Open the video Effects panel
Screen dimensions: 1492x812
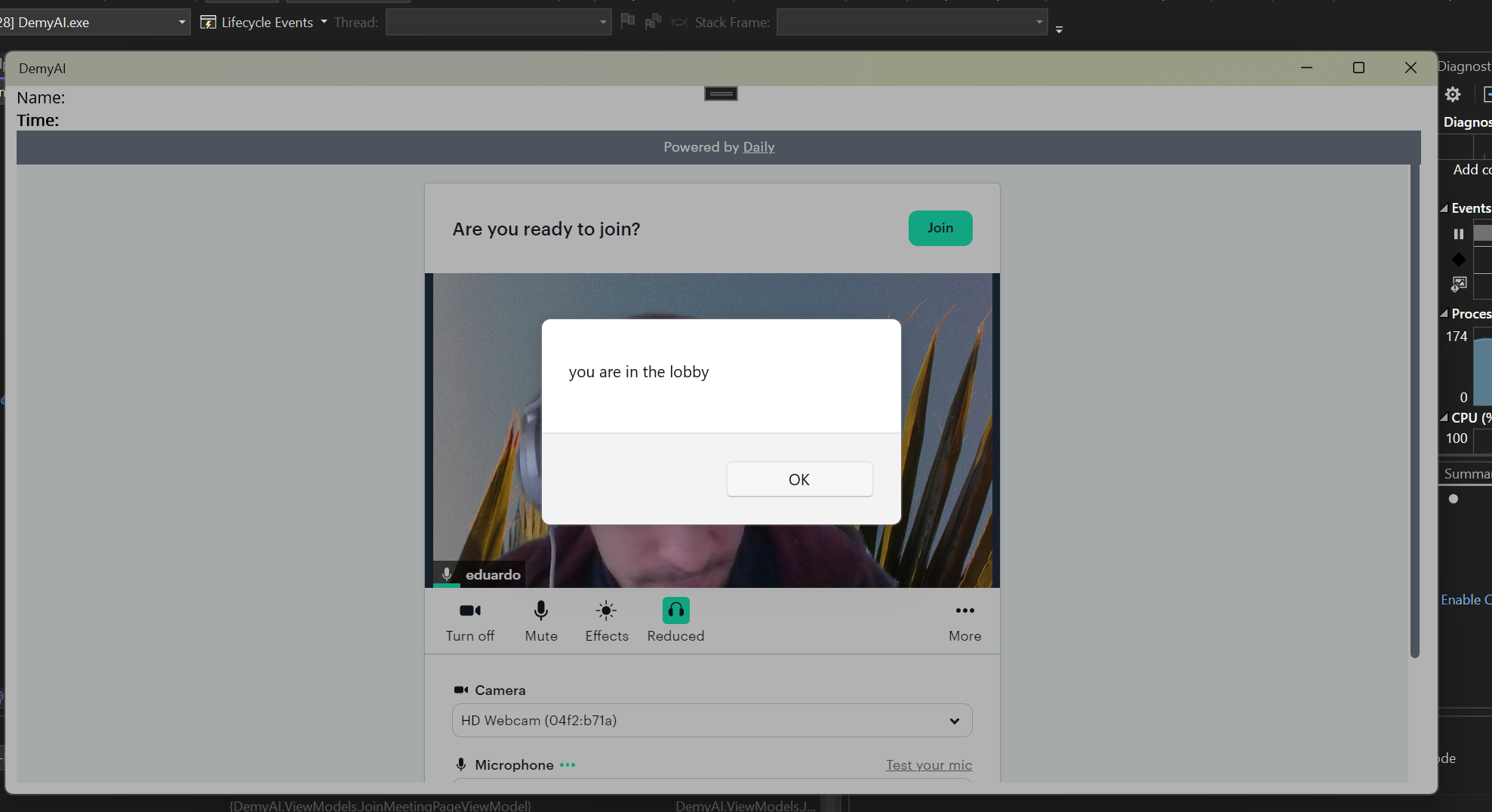(606, 620)
